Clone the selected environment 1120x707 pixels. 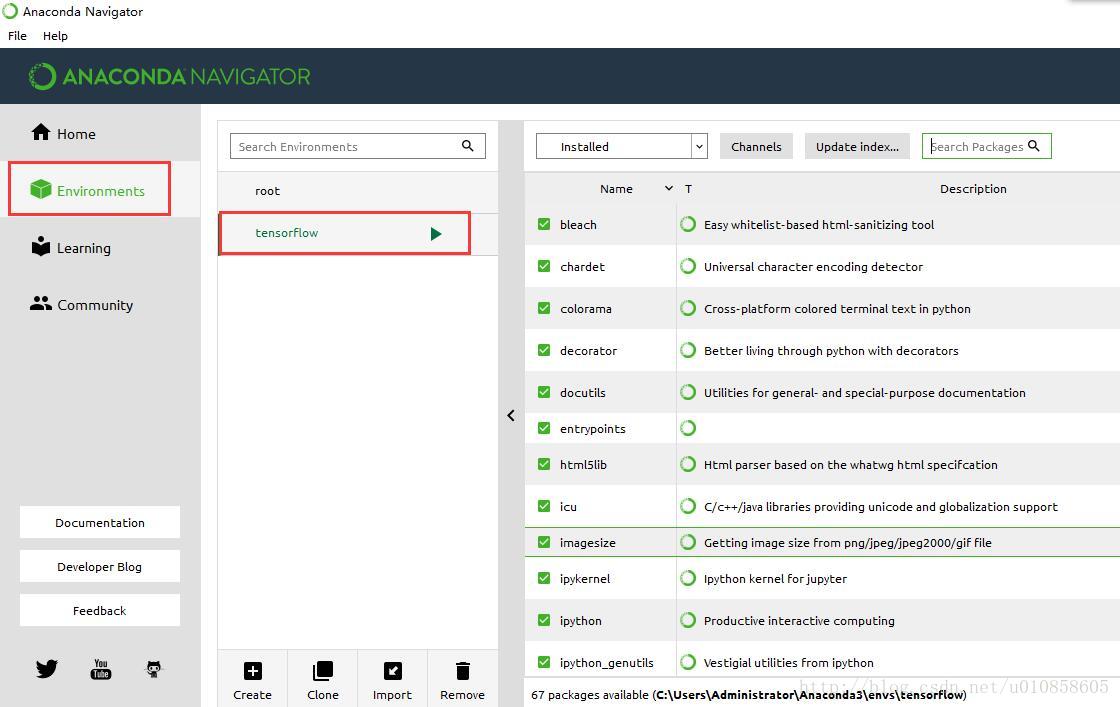(322, 671)
